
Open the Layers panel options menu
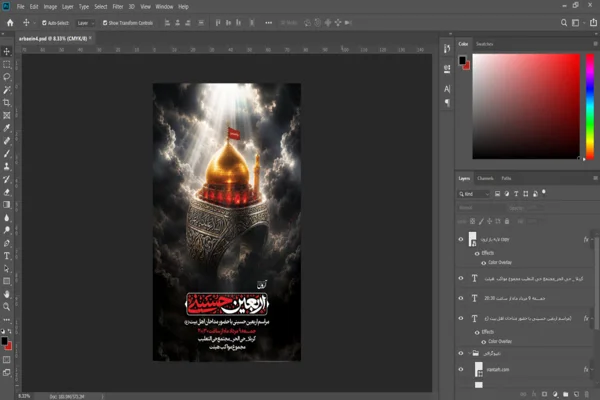tap(595, 178)
